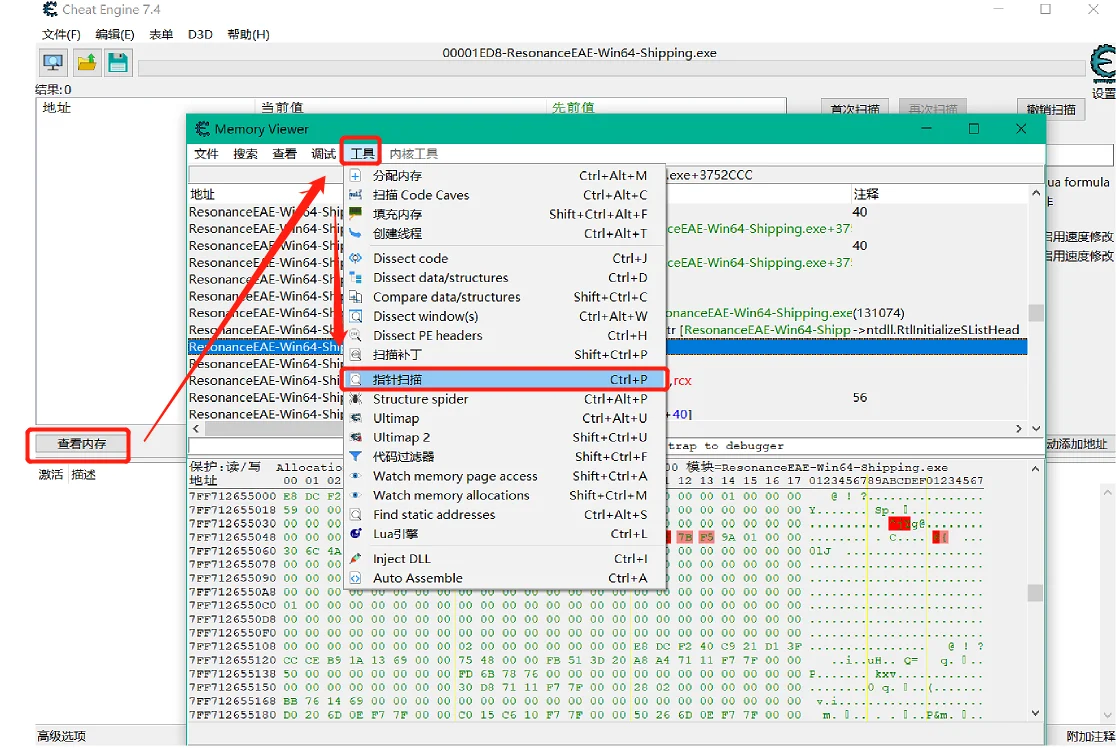Screen dimensions: 1116x748
Task: Click the Watch memory page access icon
Action: tap(356, 476)
